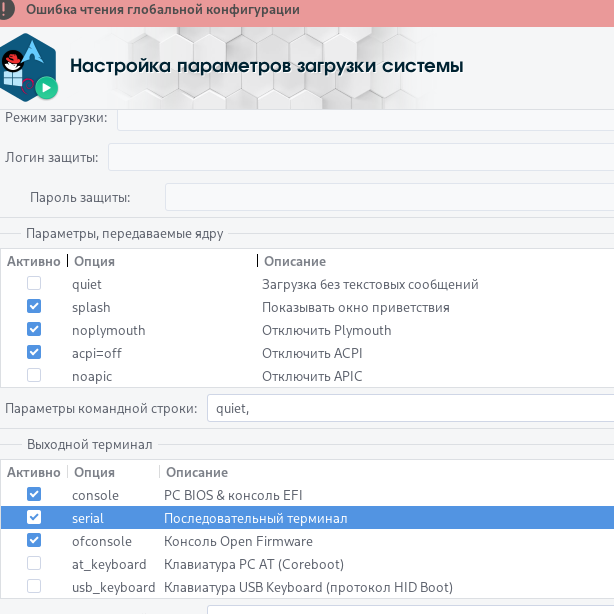Screen dimensions: 614x614
Task: Click description 'Отключить APIC'
Action: click(312, 377)
